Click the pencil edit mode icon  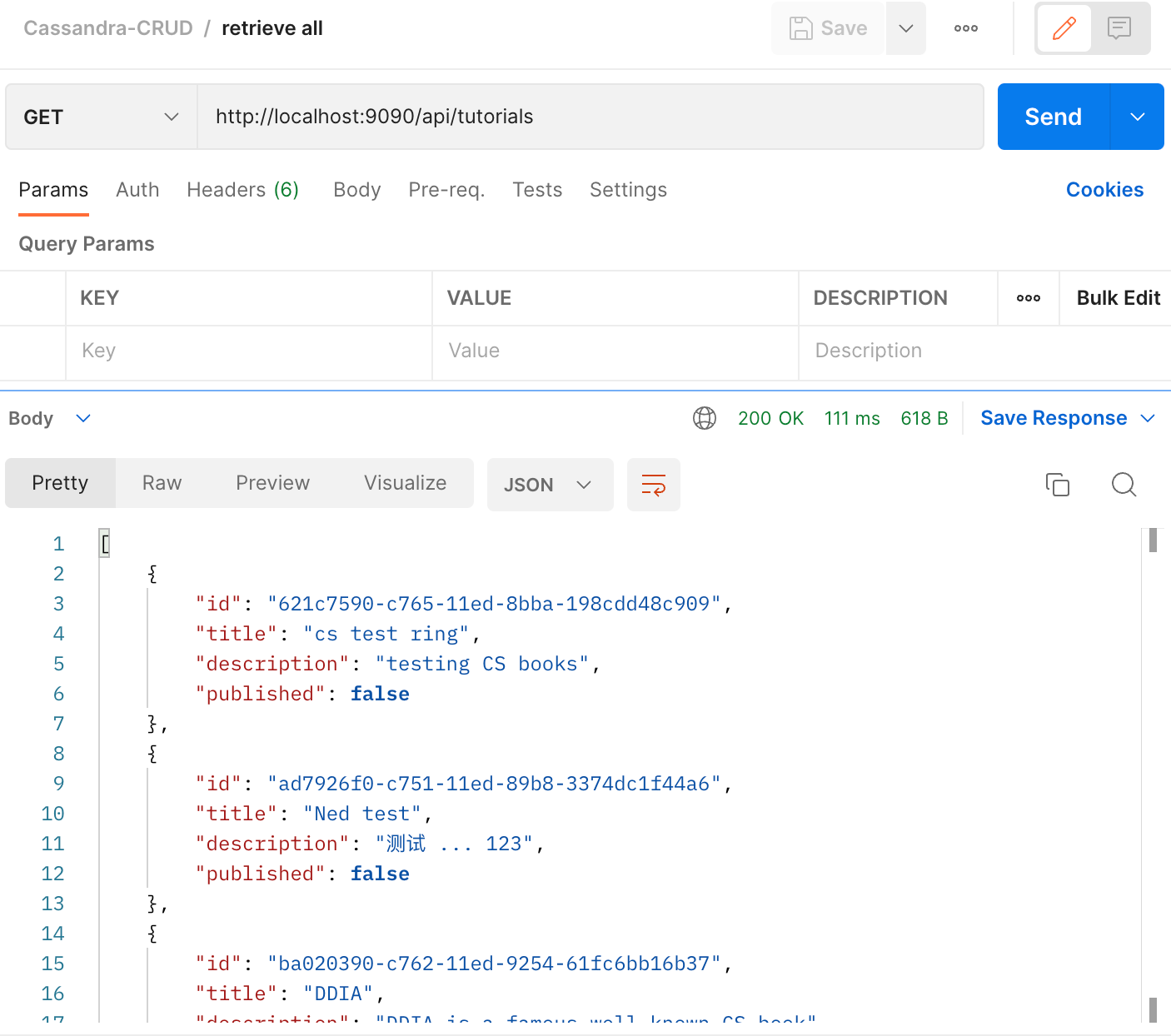[x=1064, y=28]
